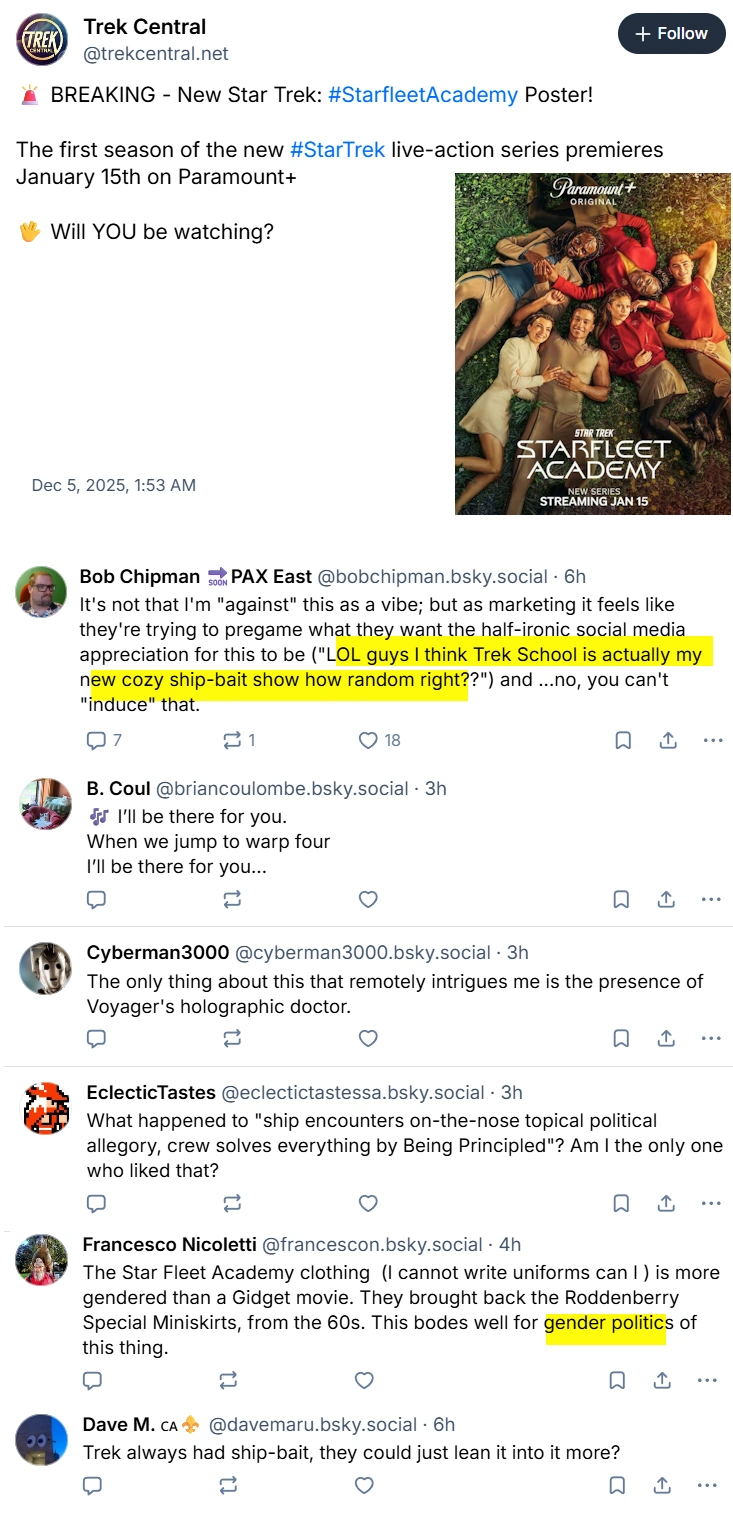Repost Bob Chipman's comment

tap(239, 740)
